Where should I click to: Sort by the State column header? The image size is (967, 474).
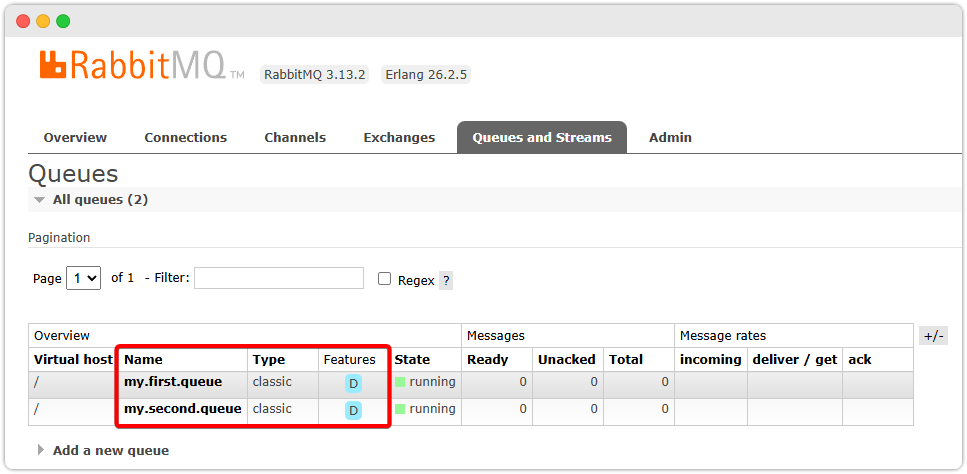point(412,360)
